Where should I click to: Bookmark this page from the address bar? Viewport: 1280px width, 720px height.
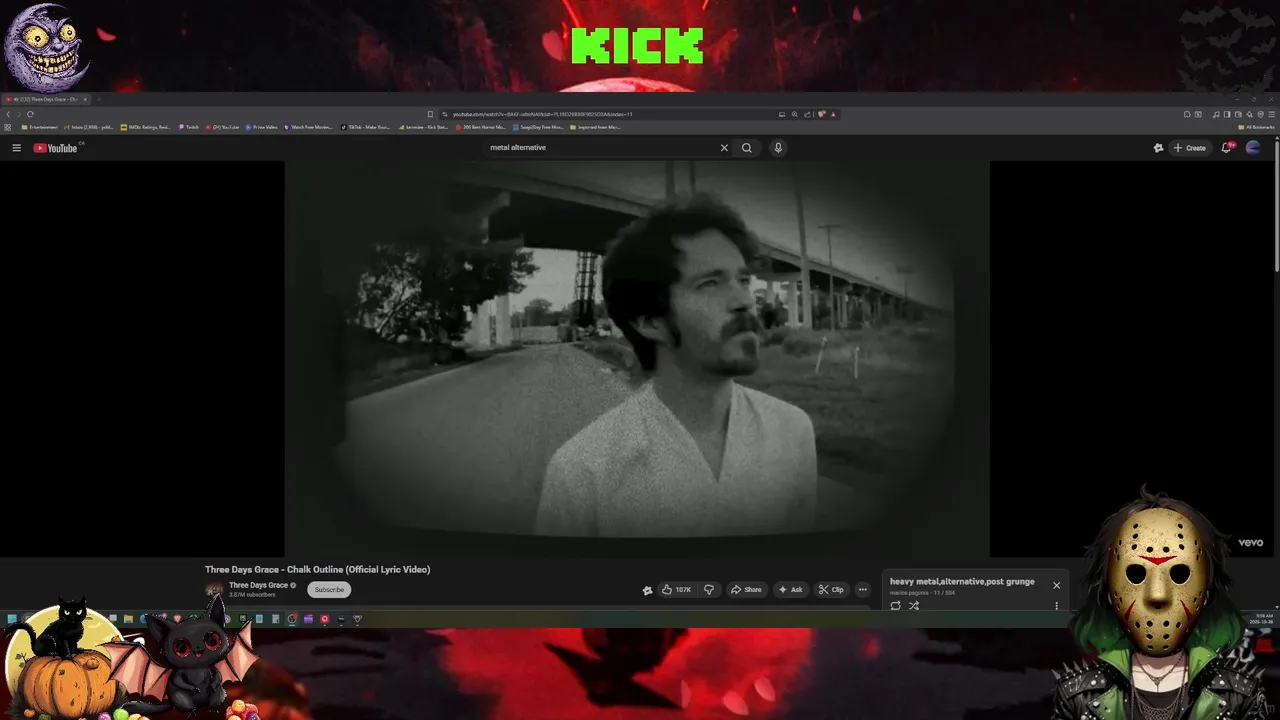pos(430,114)
